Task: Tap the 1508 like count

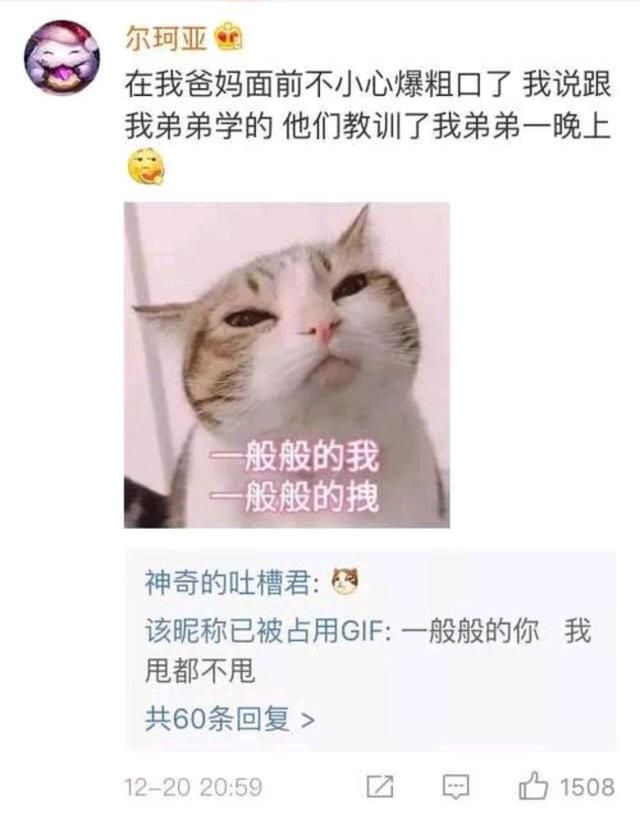Action: (x=587, y=787)
